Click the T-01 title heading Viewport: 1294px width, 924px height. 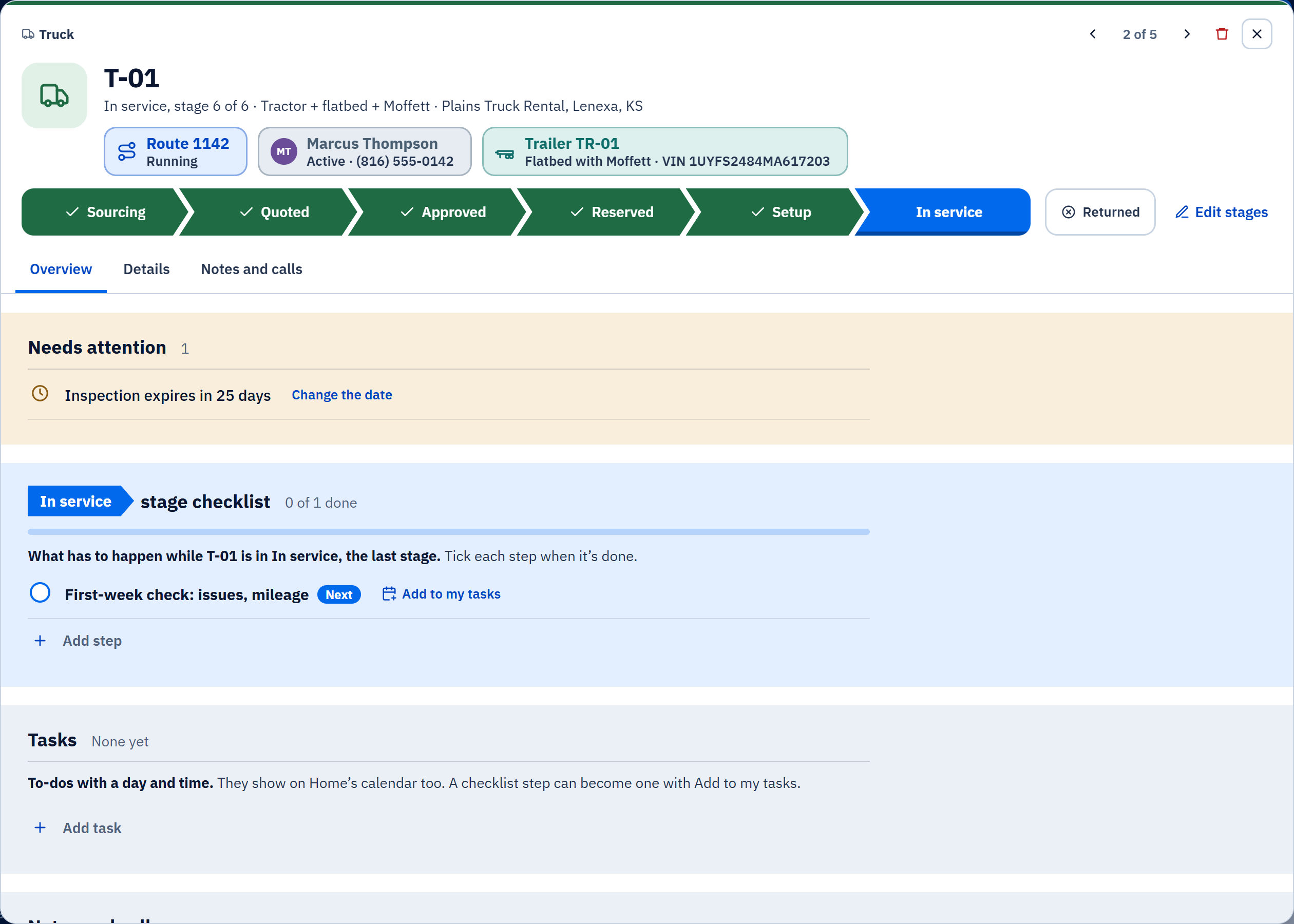(131, 79)
